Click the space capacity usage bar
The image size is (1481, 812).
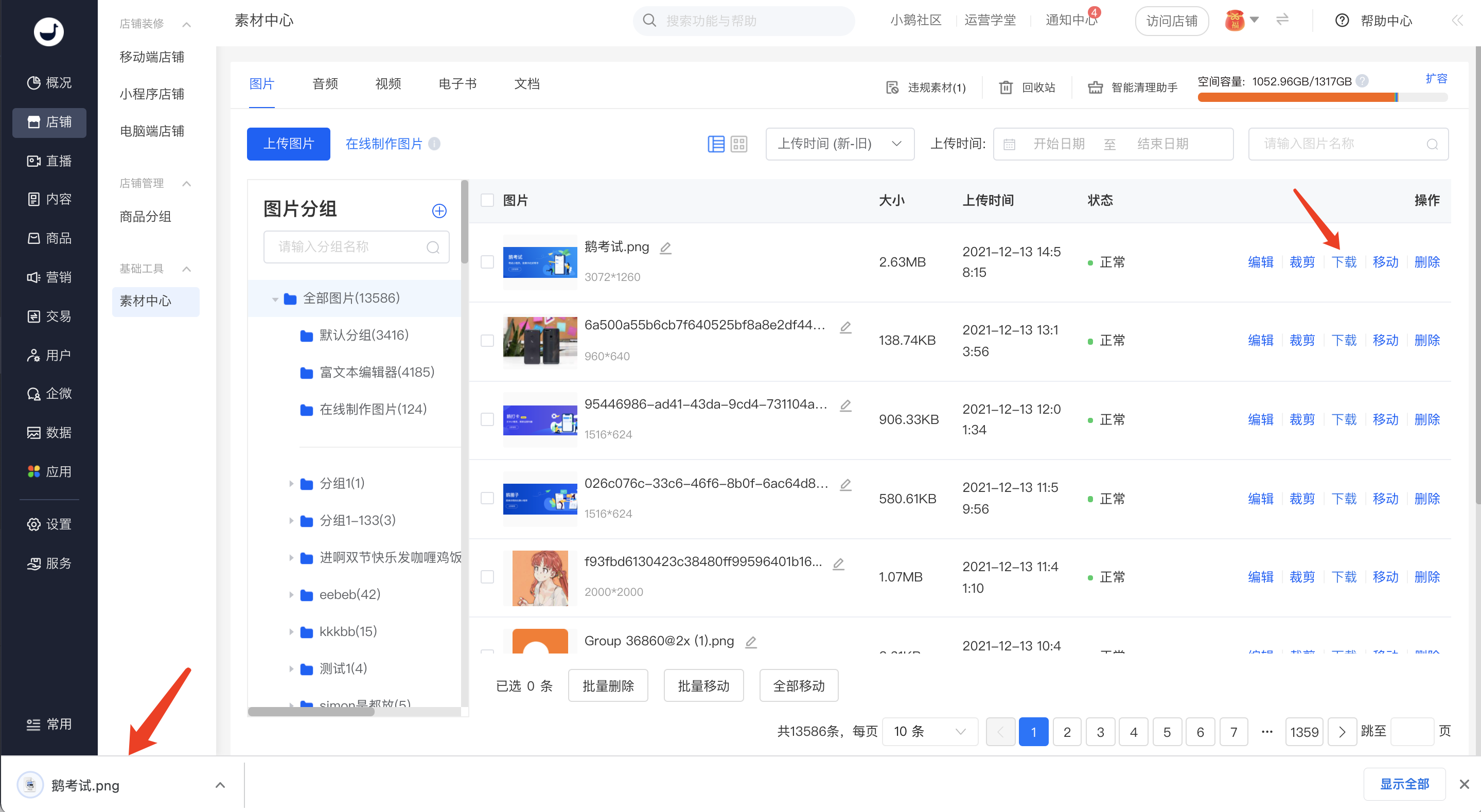(1323, 97)
